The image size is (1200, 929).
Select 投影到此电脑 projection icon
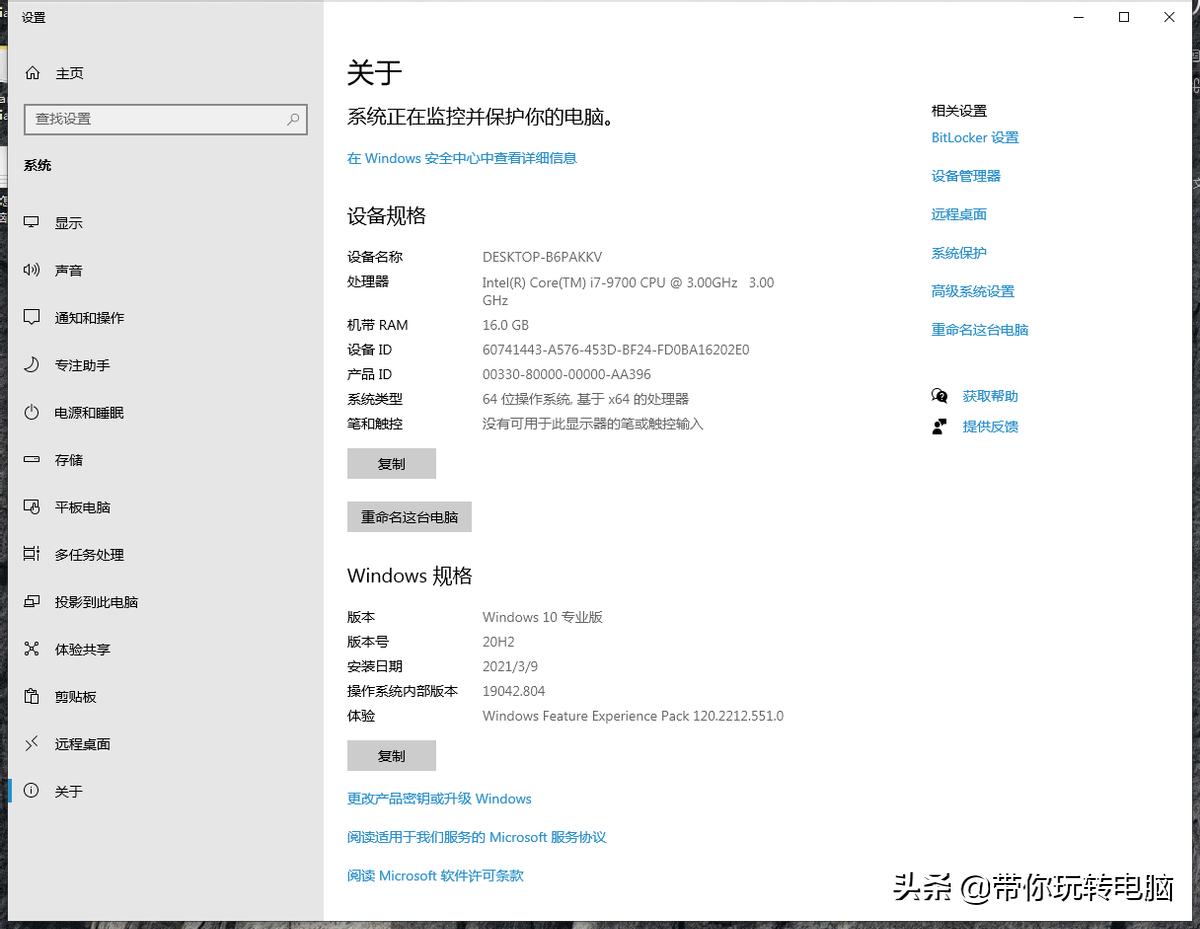[x=30, y=601]
